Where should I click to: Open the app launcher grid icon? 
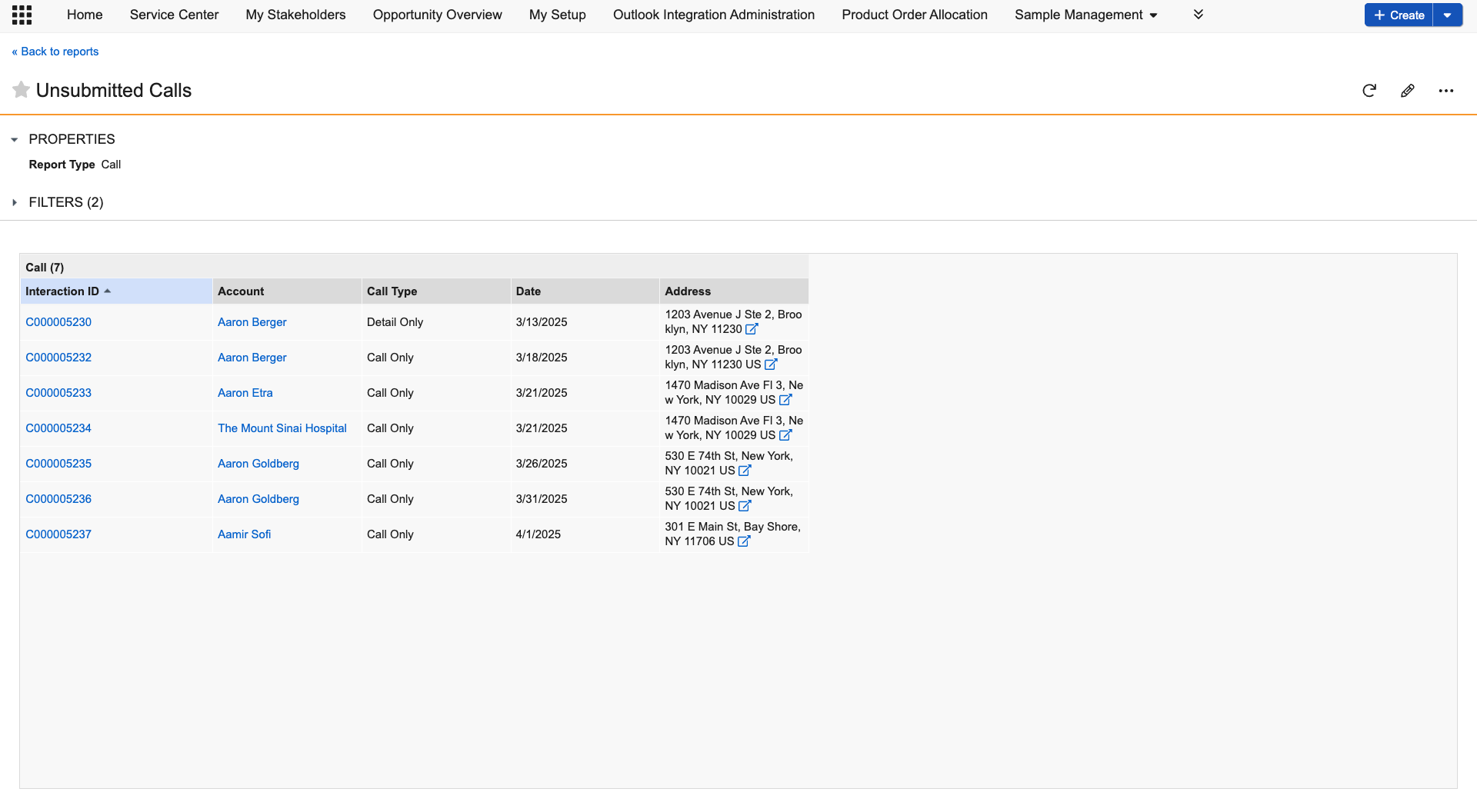tap(22, 15)
